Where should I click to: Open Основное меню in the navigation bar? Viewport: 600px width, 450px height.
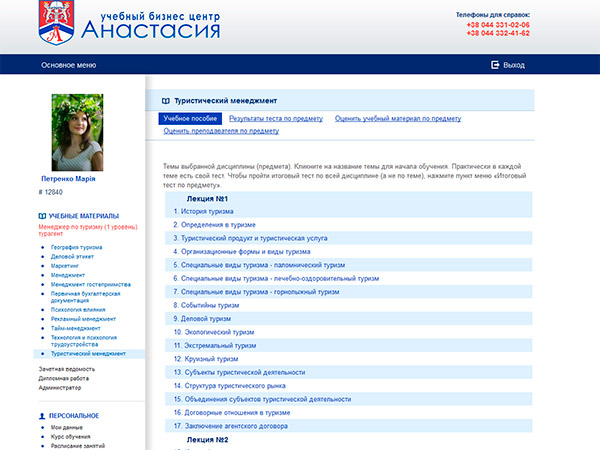tap(69, 64)
